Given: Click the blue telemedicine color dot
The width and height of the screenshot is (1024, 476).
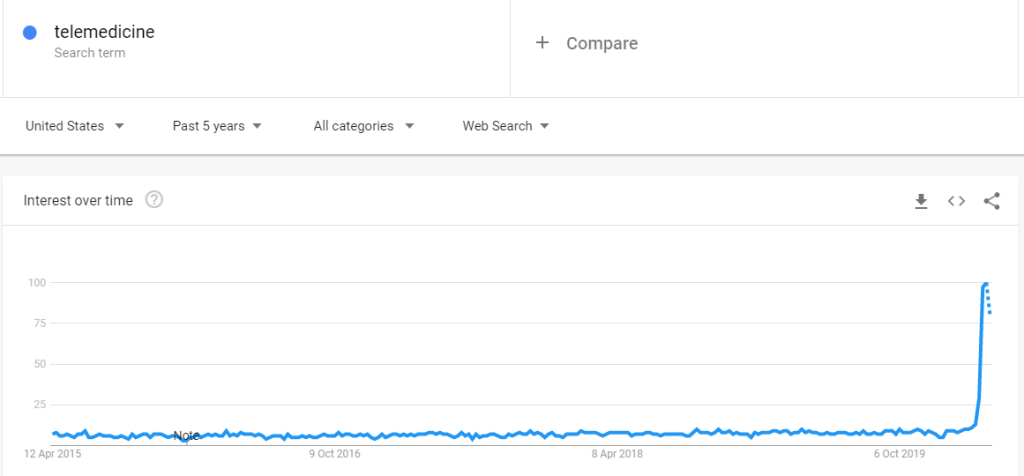Looking at the screenshot, I should pos(29,33).
